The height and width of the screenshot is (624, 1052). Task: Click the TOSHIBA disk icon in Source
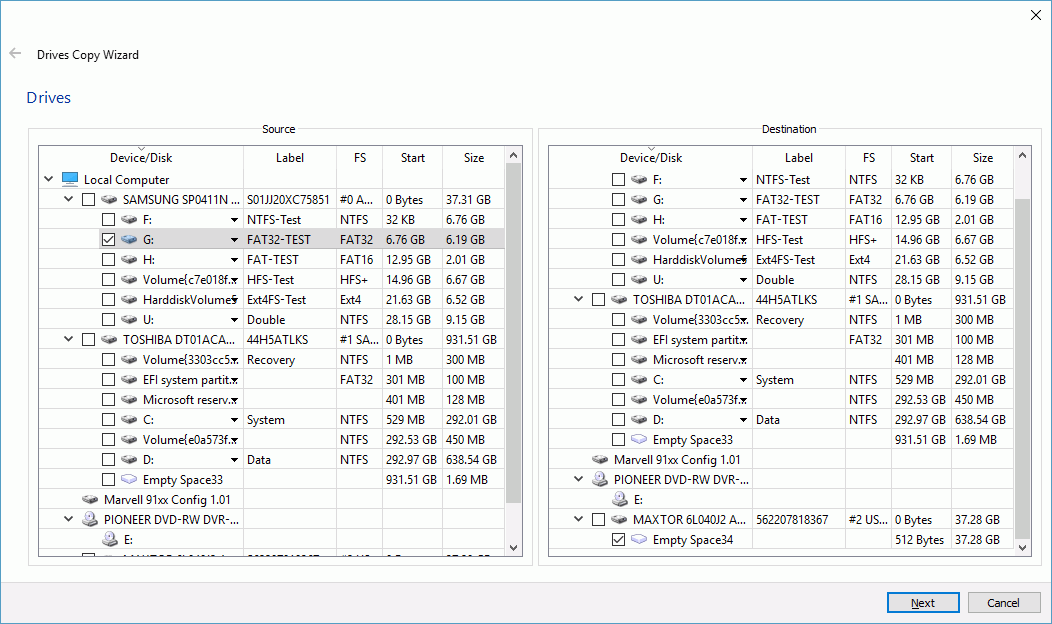109,340
